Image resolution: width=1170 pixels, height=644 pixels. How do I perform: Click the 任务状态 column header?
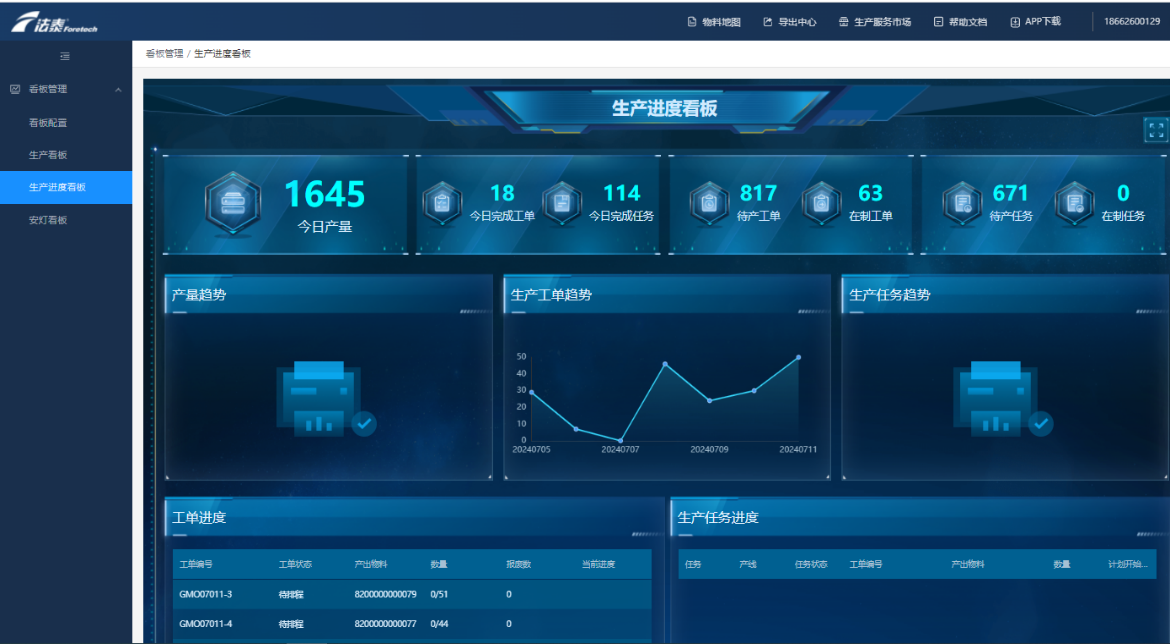(x=811, y=564)
